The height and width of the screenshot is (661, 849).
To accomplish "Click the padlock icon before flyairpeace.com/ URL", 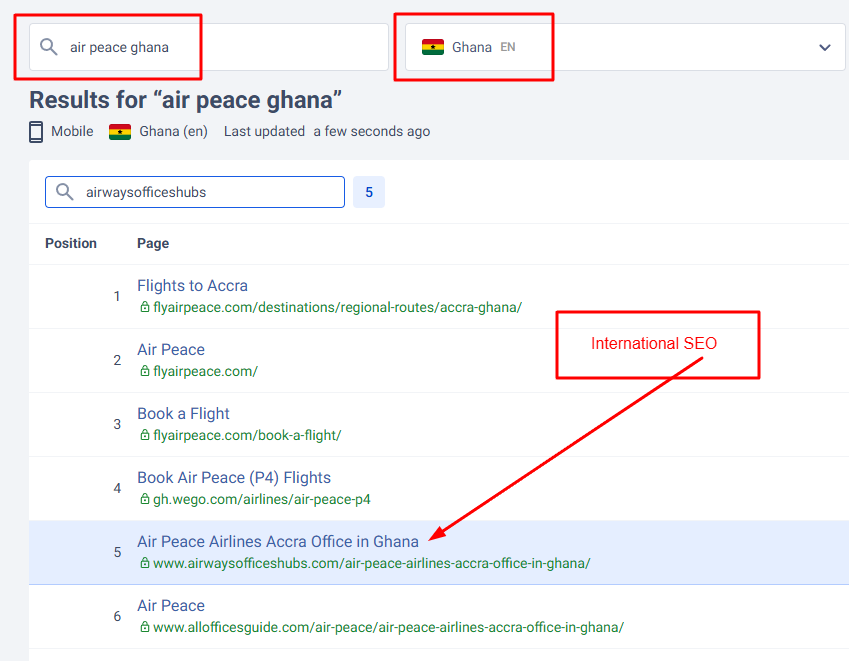I will pos(145,371).
